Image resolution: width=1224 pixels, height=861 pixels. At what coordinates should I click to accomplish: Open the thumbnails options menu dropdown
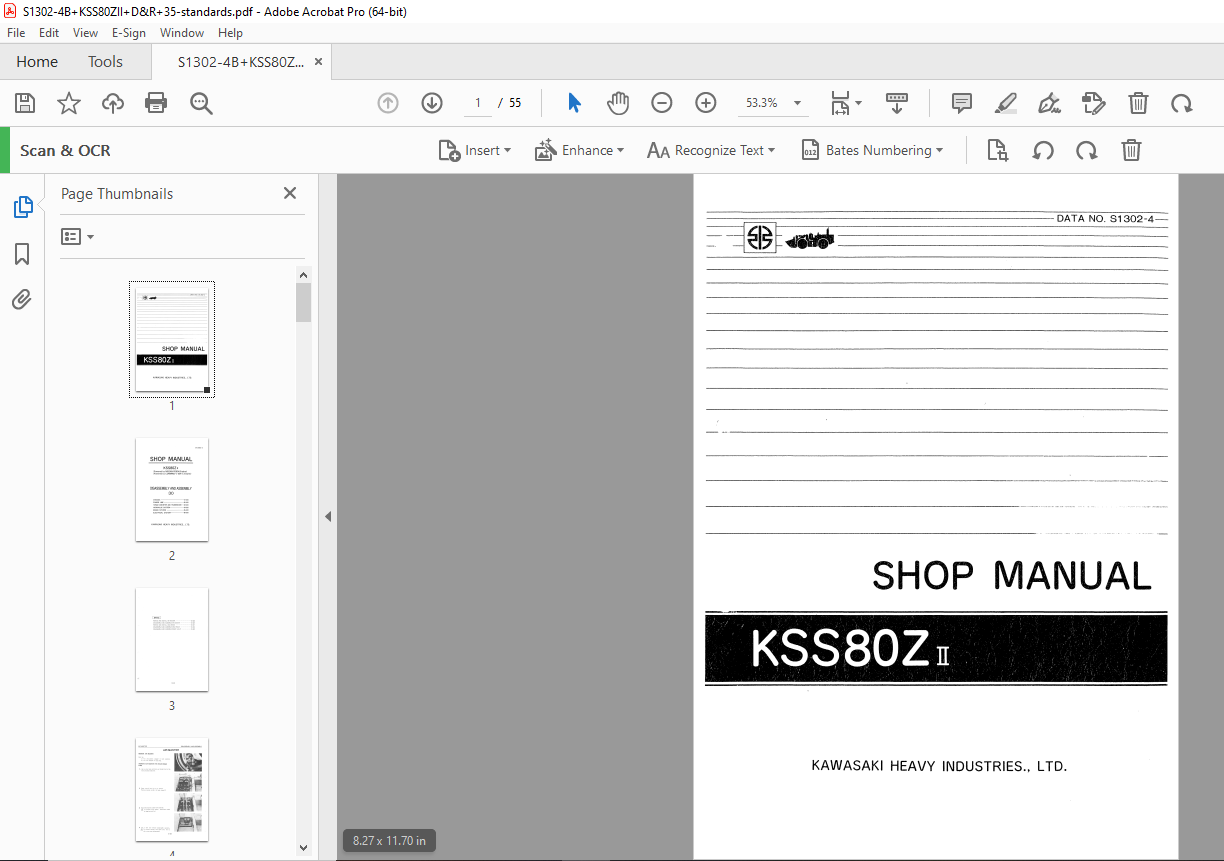click(78, 237)
